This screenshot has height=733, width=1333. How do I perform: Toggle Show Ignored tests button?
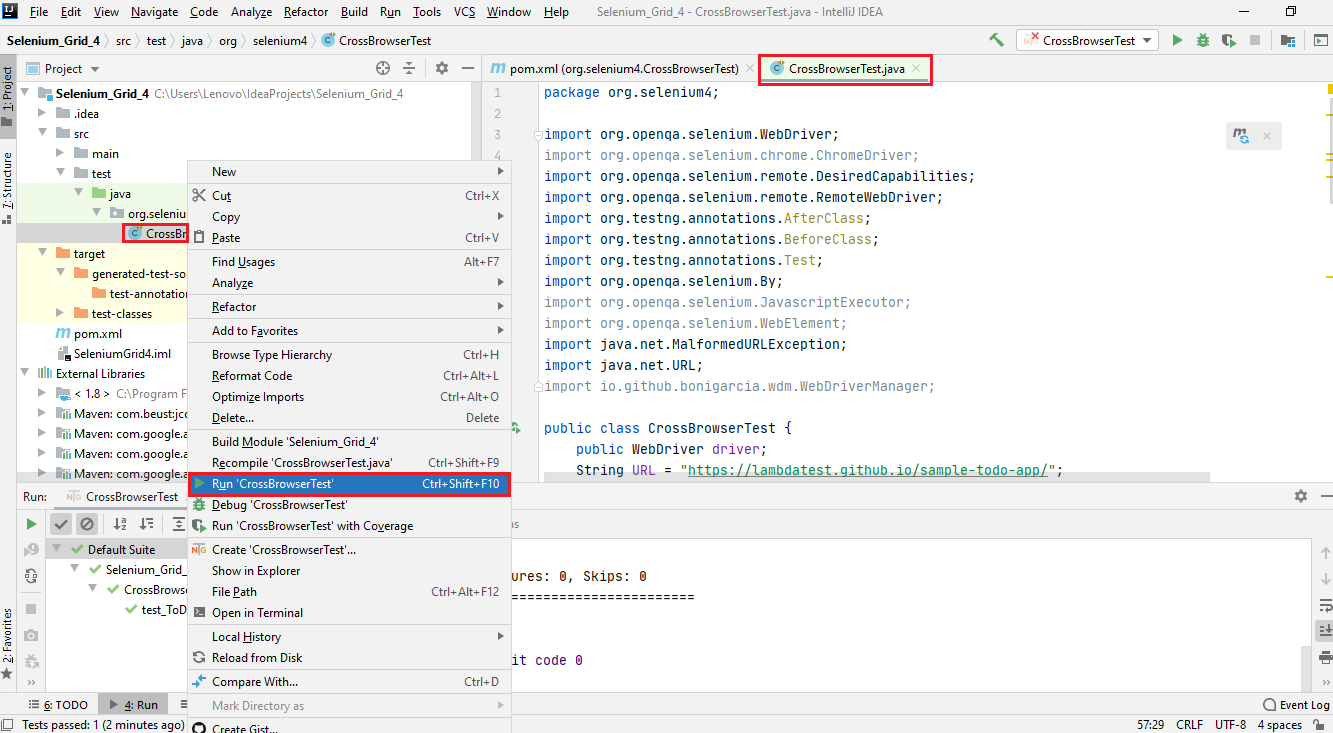87,523
